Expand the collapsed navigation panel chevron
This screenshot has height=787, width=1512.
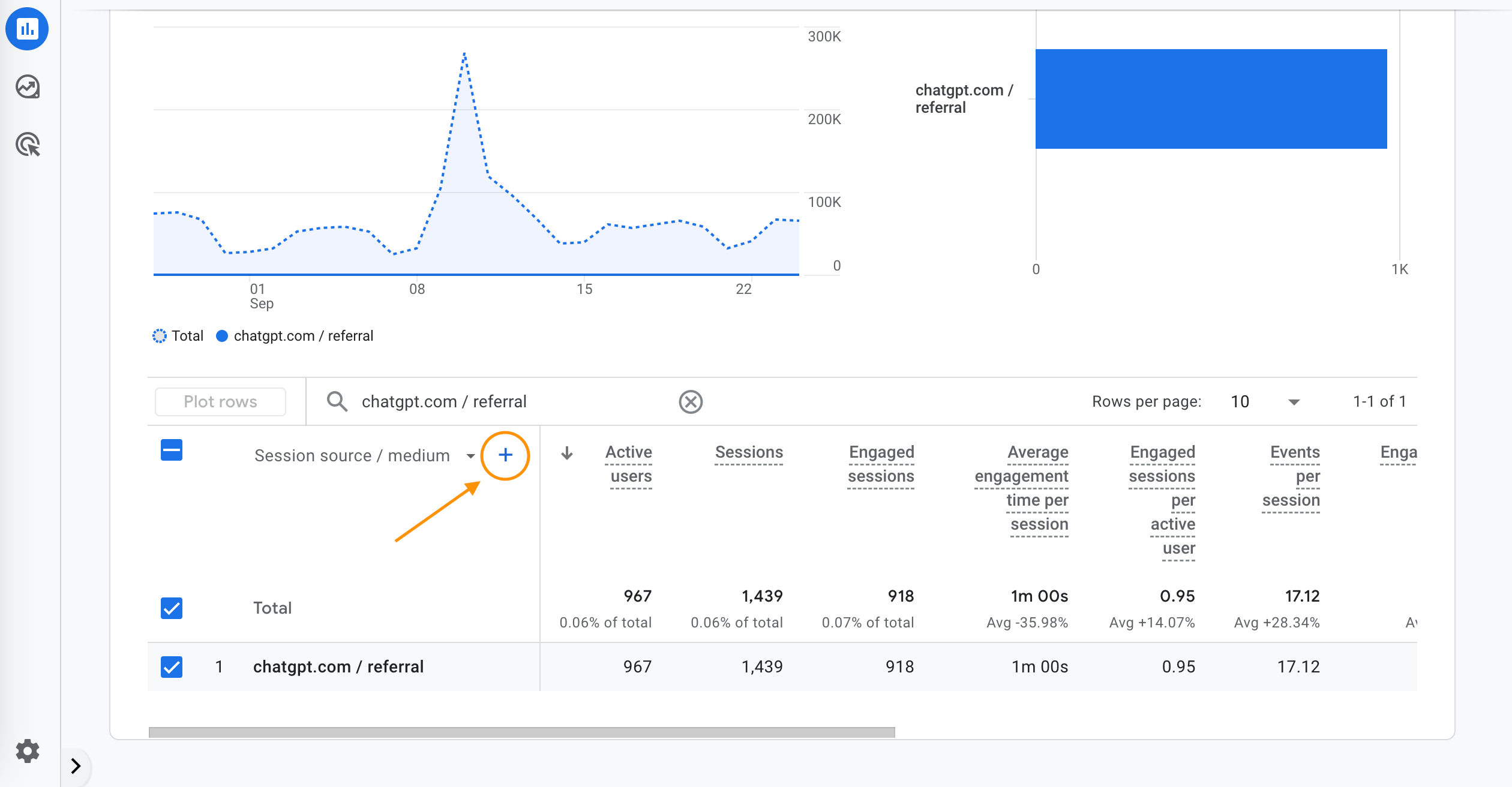(76, 766)
